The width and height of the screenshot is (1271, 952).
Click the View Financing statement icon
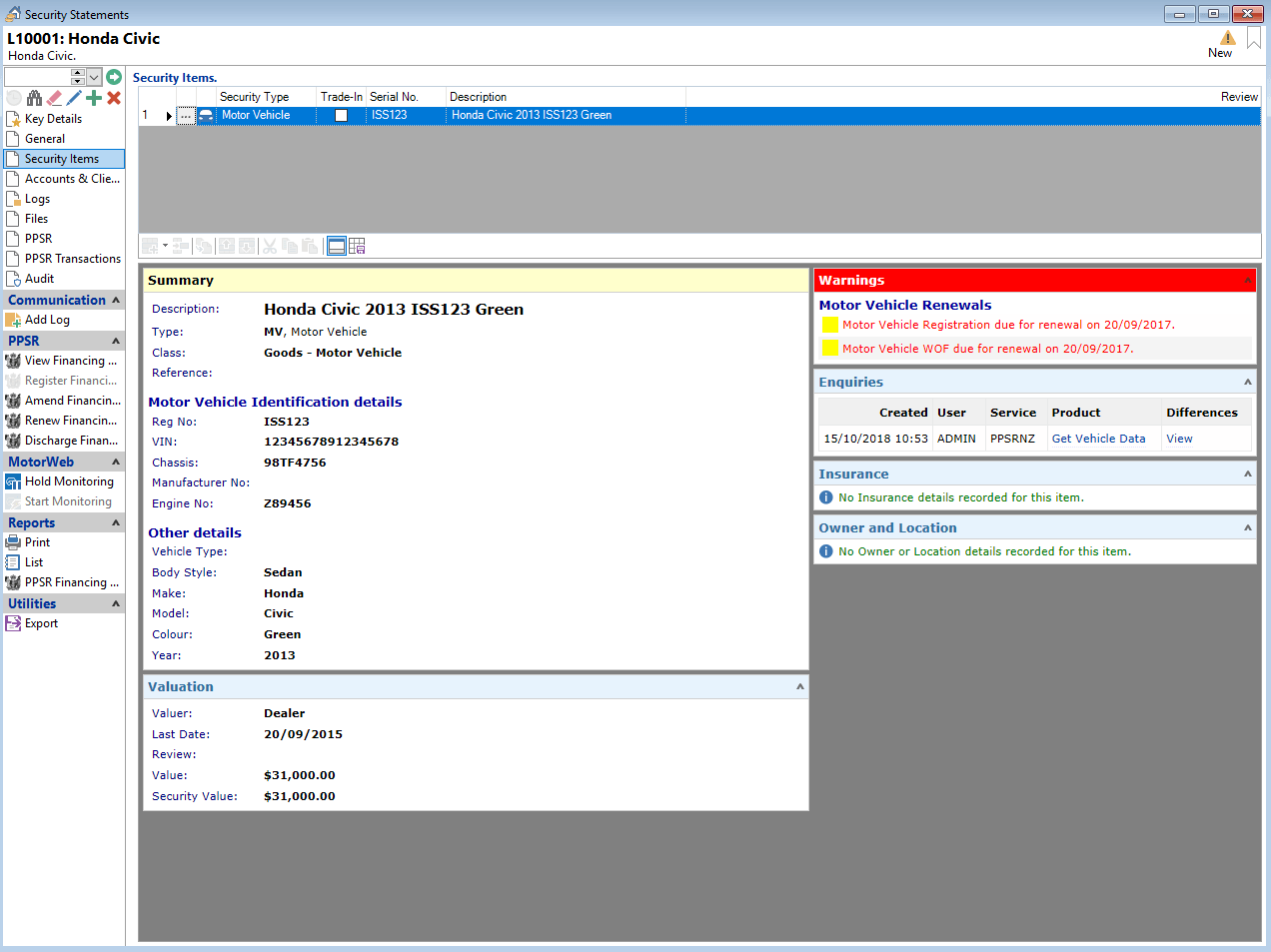tap(13, 361)
